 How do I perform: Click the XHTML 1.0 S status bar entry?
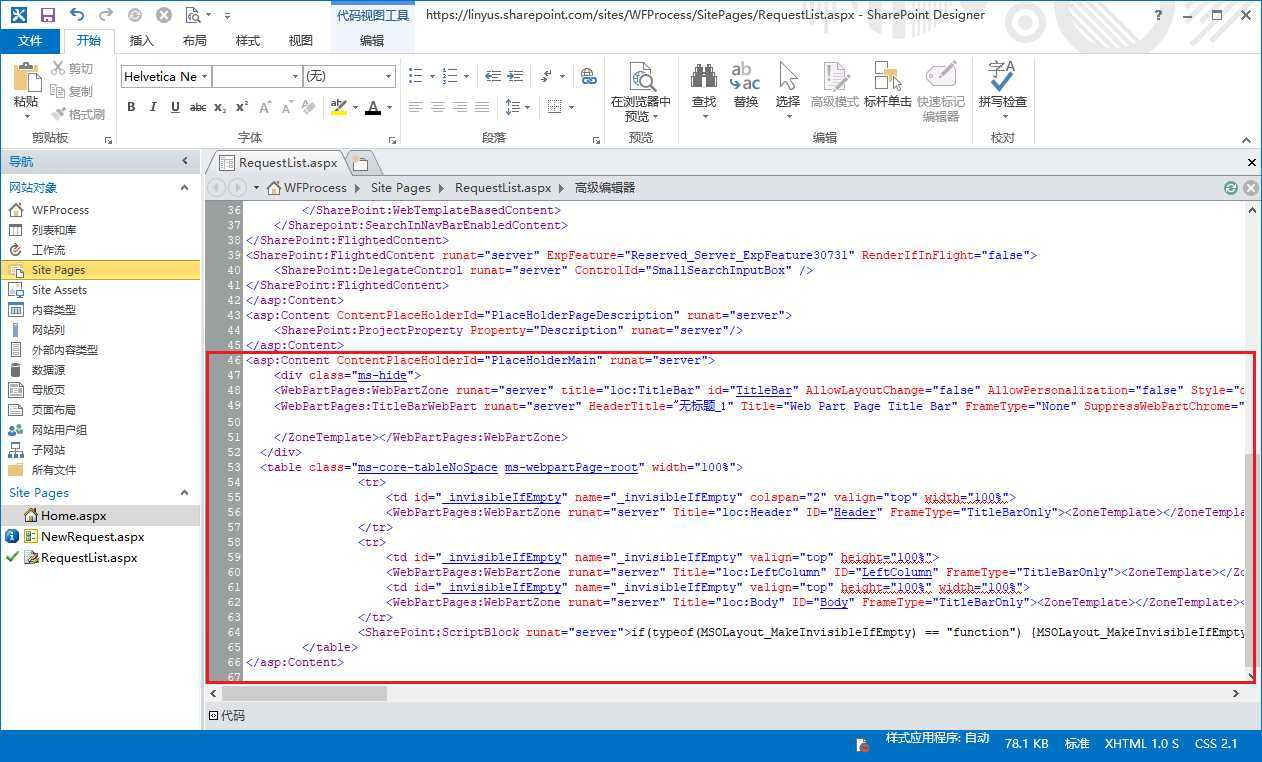[x=1141, y=744]
